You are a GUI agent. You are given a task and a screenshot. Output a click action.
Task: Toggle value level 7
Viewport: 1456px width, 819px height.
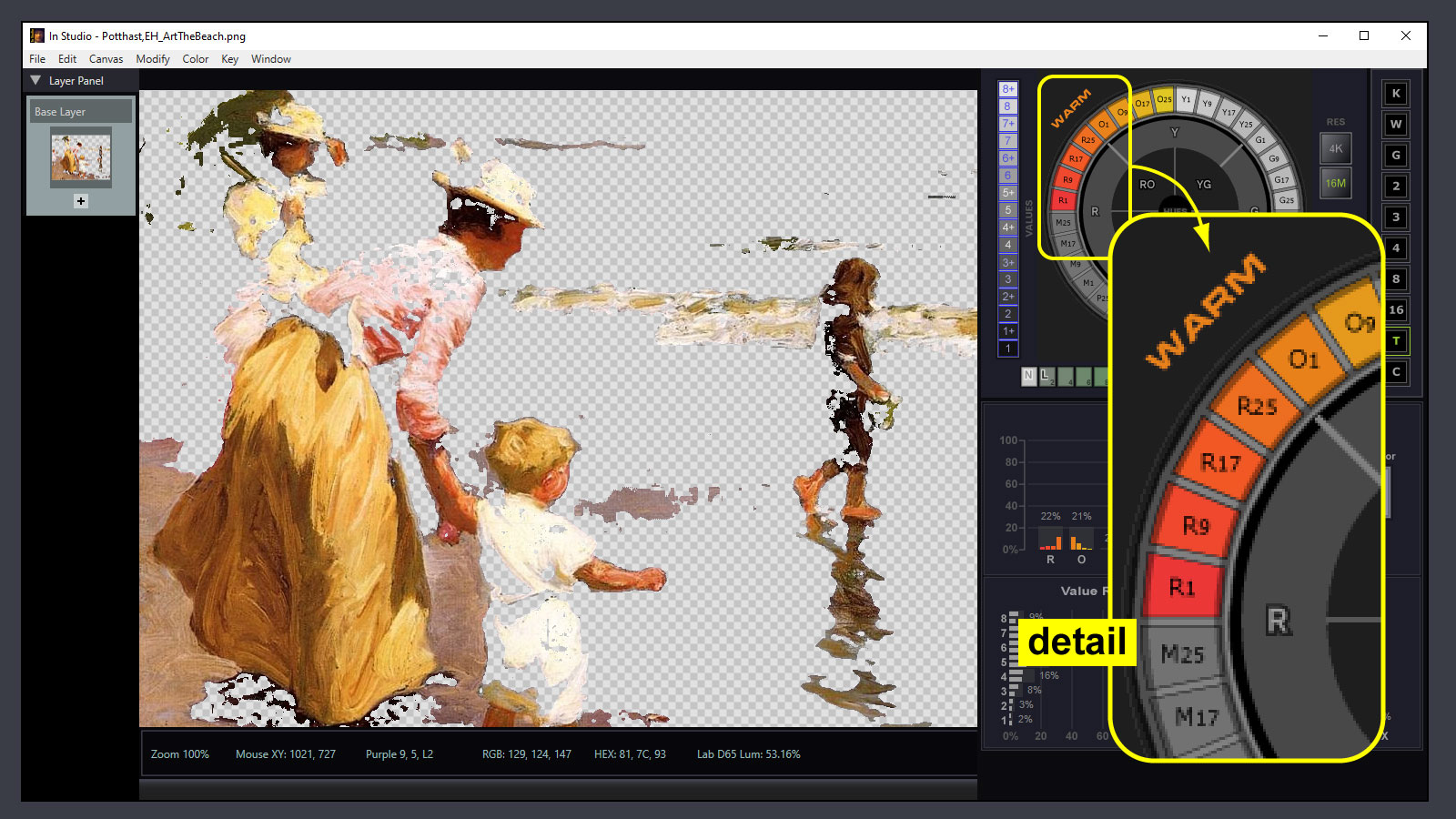click(1008, 141)
